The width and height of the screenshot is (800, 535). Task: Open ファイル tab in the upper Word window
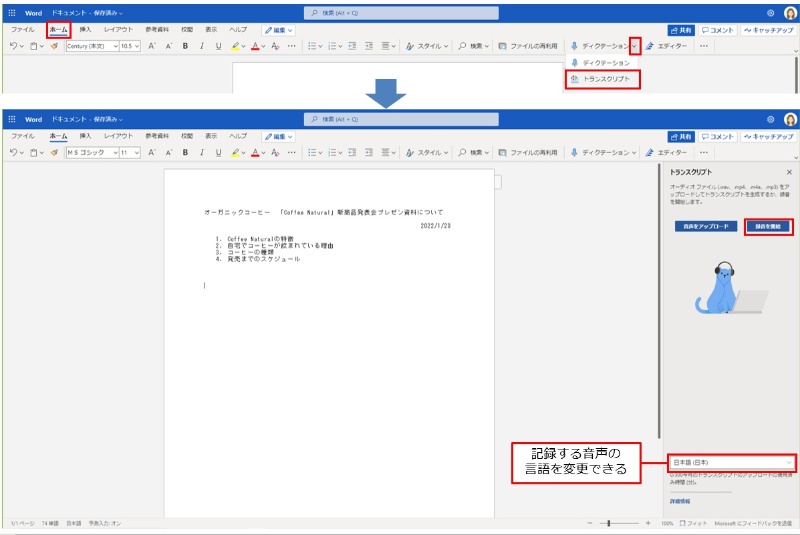22,30
